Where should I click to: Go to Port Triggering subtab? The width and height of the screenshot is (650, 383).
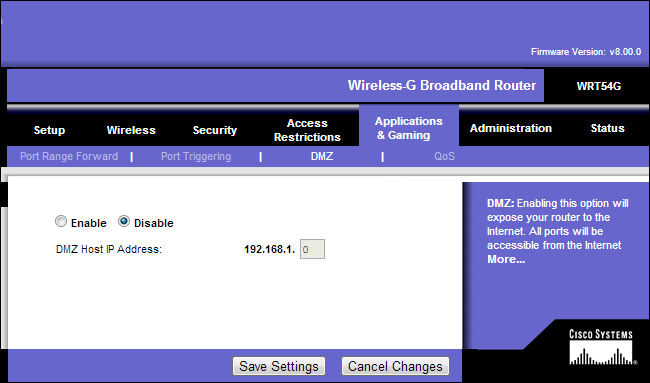click(196, 156)
